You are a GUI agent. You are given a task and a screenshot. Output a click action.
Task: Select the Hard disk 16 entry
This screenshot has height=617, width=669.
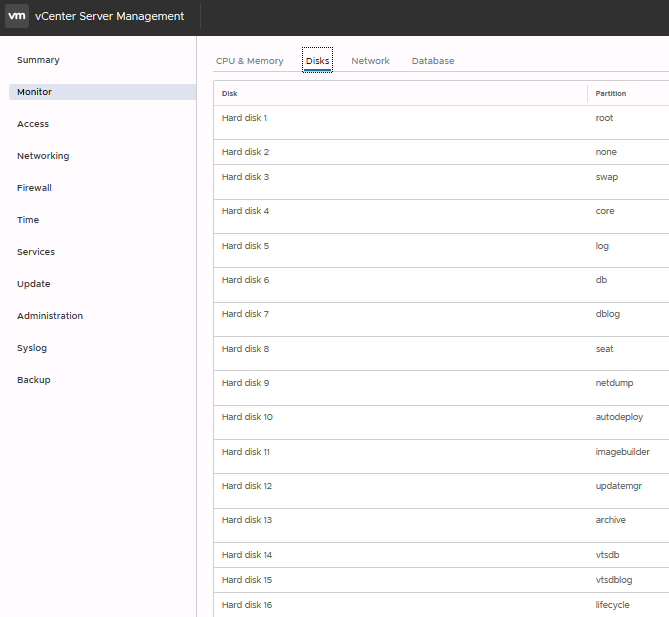coord(247,605)
